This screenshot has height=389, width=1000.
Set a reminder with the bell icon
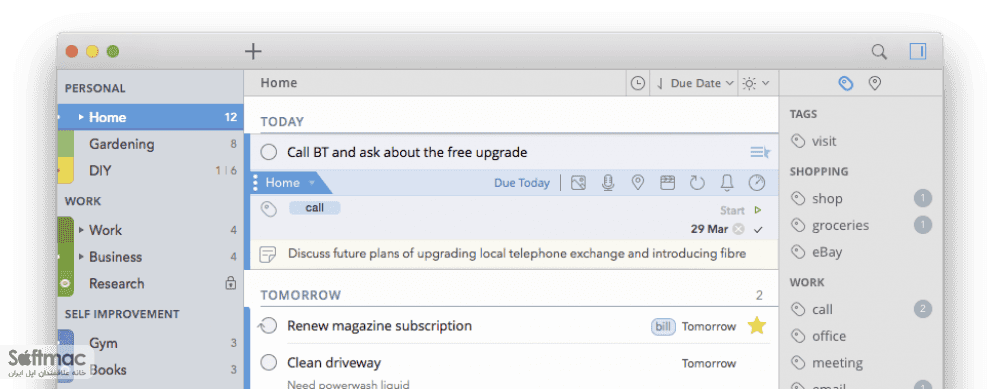coord(726,183)
